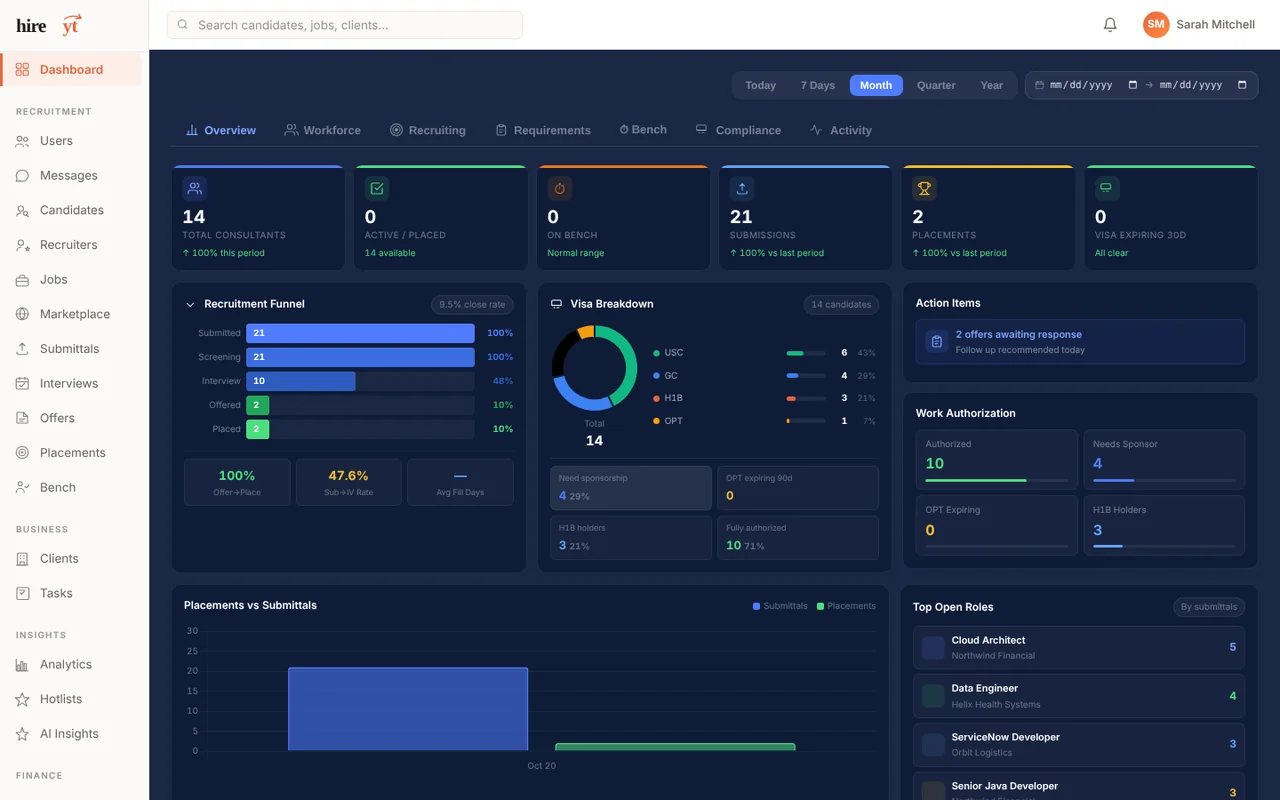Click the Visa Expiring 30D card icon
This screenshot has width=1280, height=800.
pyautogui.click(x=1106, y=188)
